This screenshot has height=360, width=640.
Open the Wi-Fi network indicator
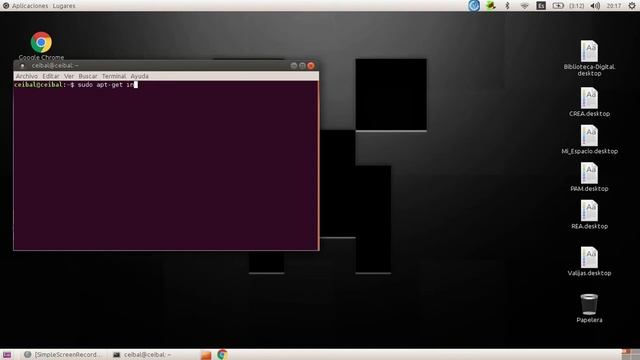coord(524,6)
